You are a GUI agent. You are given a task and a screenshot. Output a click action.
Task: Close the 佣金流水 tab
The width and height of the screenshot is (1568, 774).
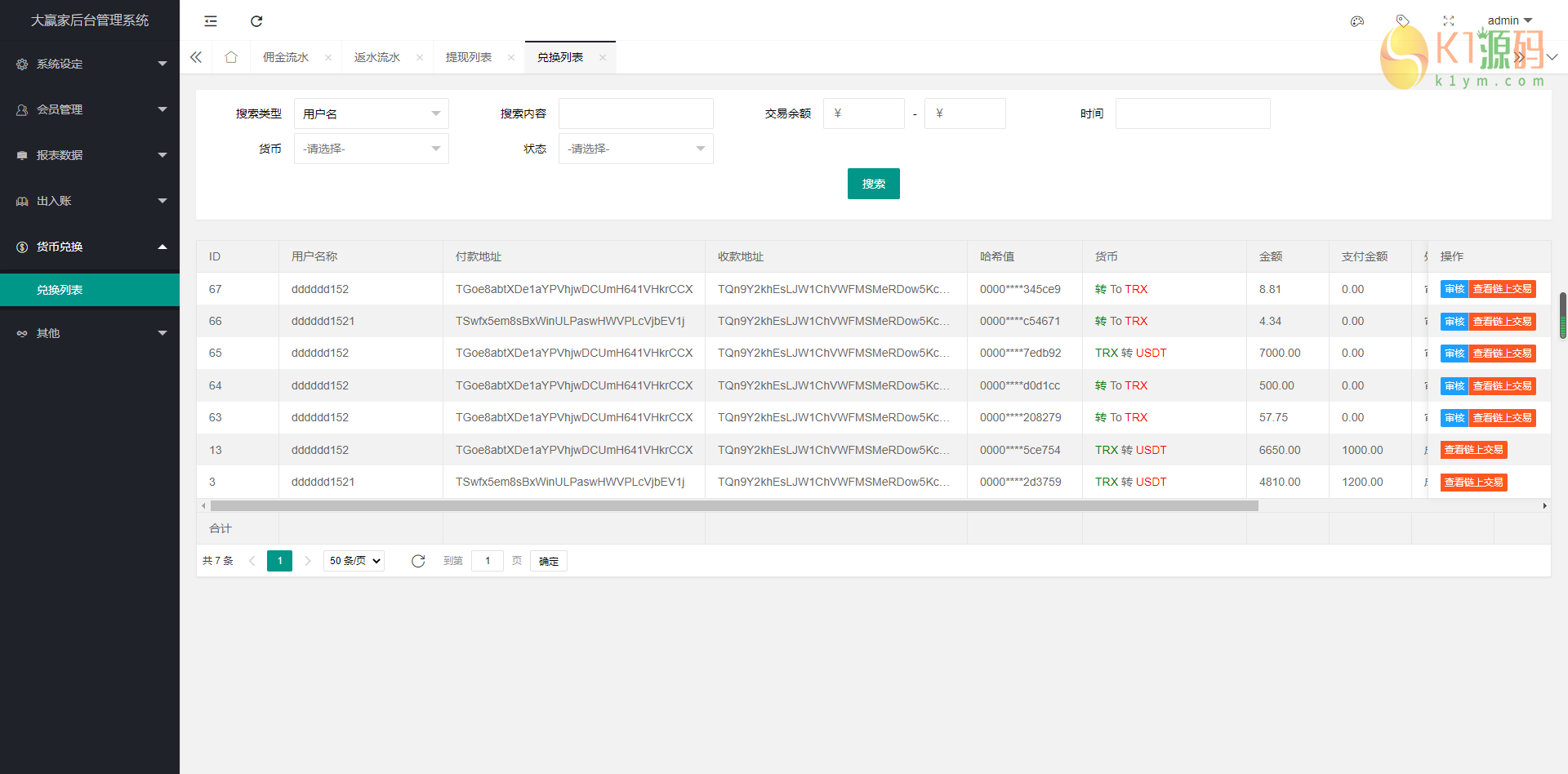[x=328, y=57]
